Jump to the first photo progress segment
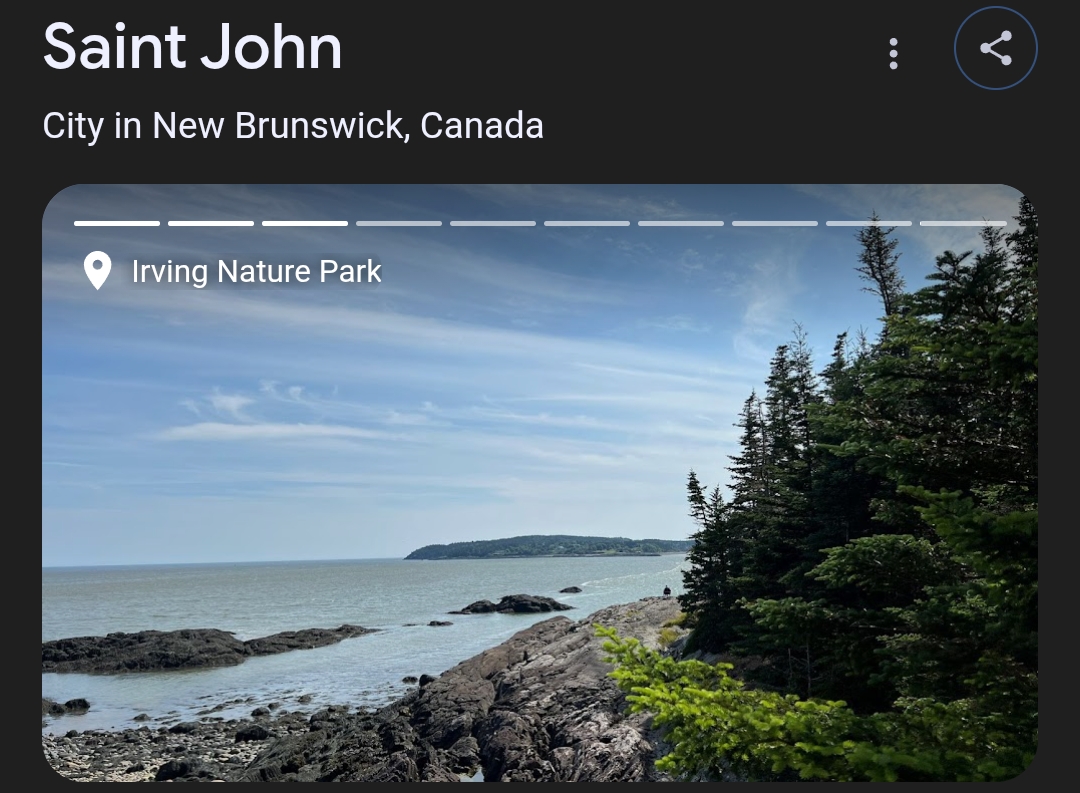The height and width of the screenshot is (793, 1080). (x=117, y=223)
